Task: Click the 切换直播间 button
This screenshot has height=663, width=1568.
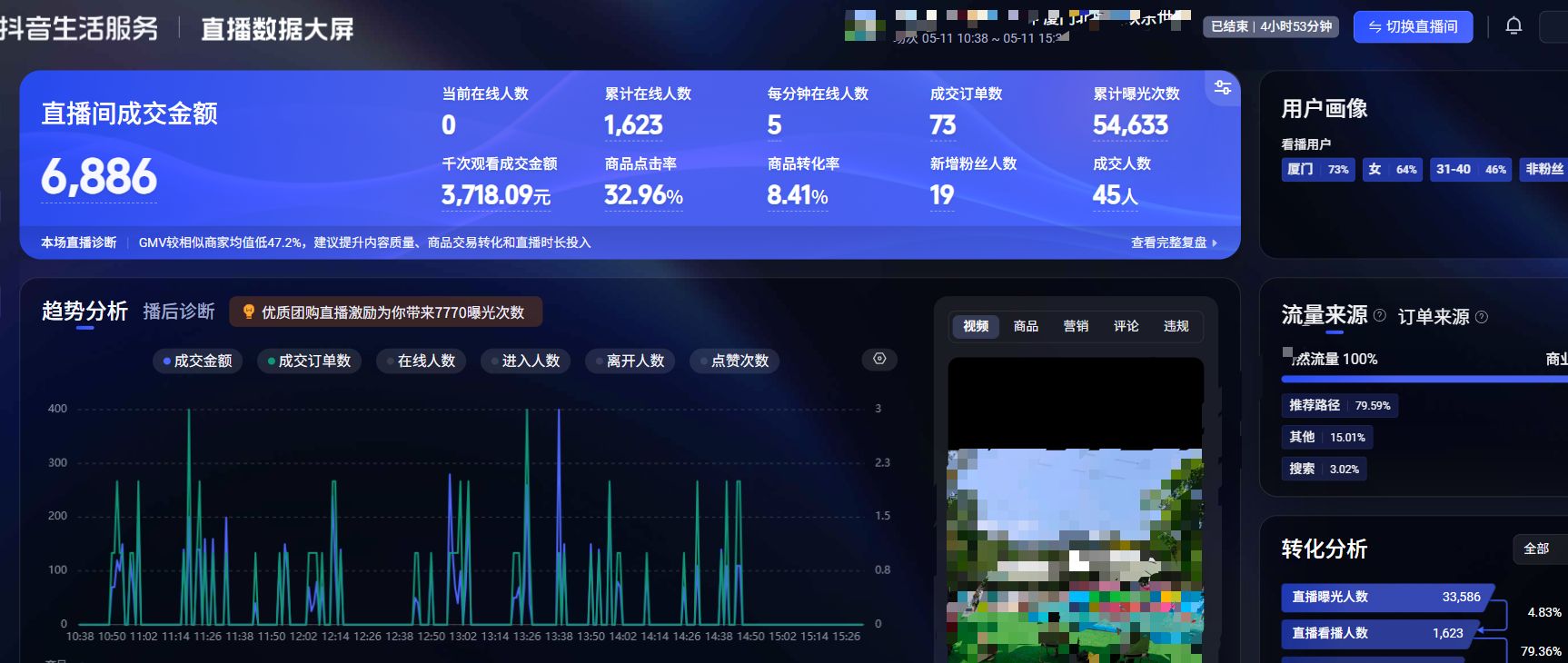Action: [1413, 26]
